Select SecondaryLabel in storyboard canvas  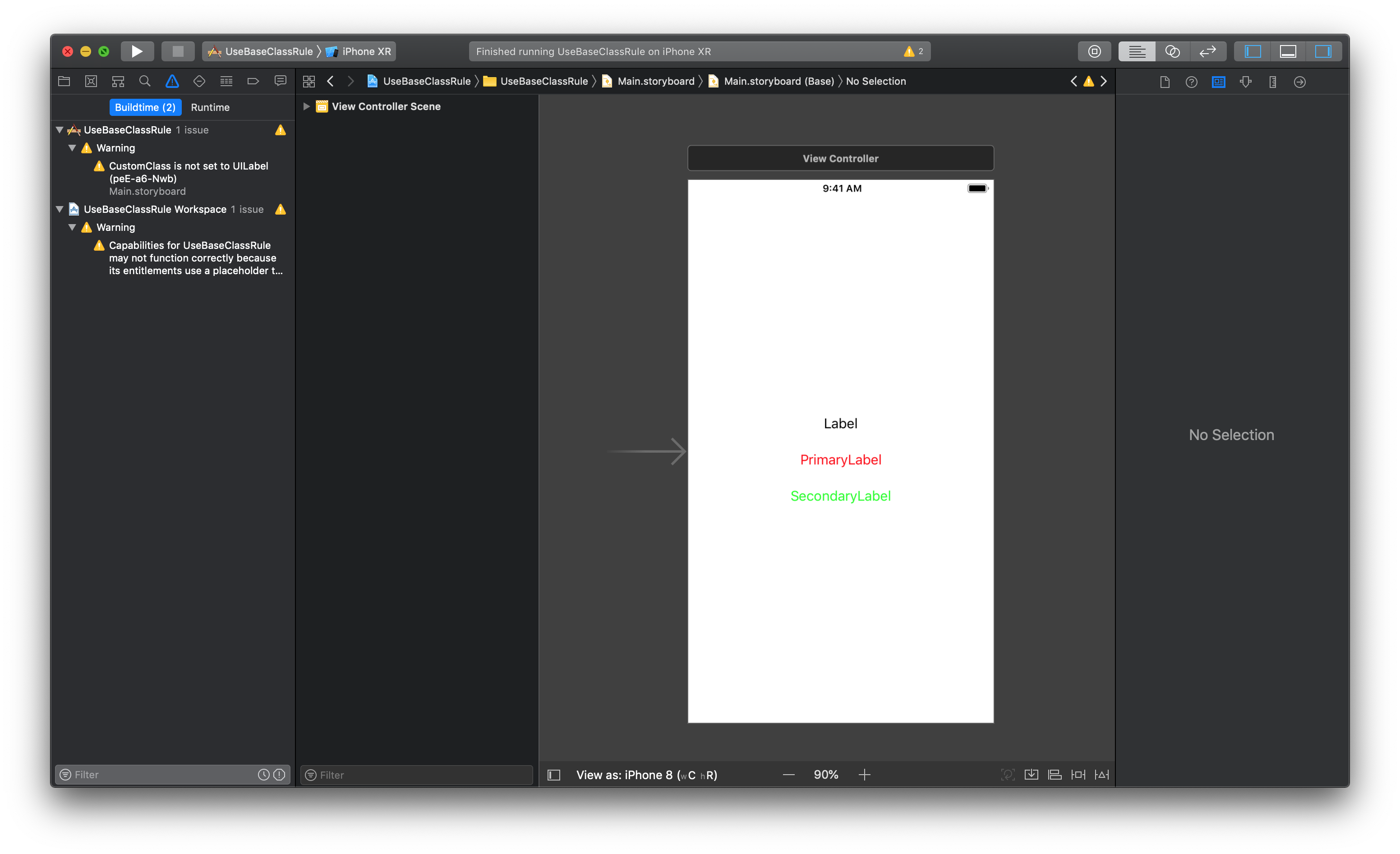click(x=840, y=494)
